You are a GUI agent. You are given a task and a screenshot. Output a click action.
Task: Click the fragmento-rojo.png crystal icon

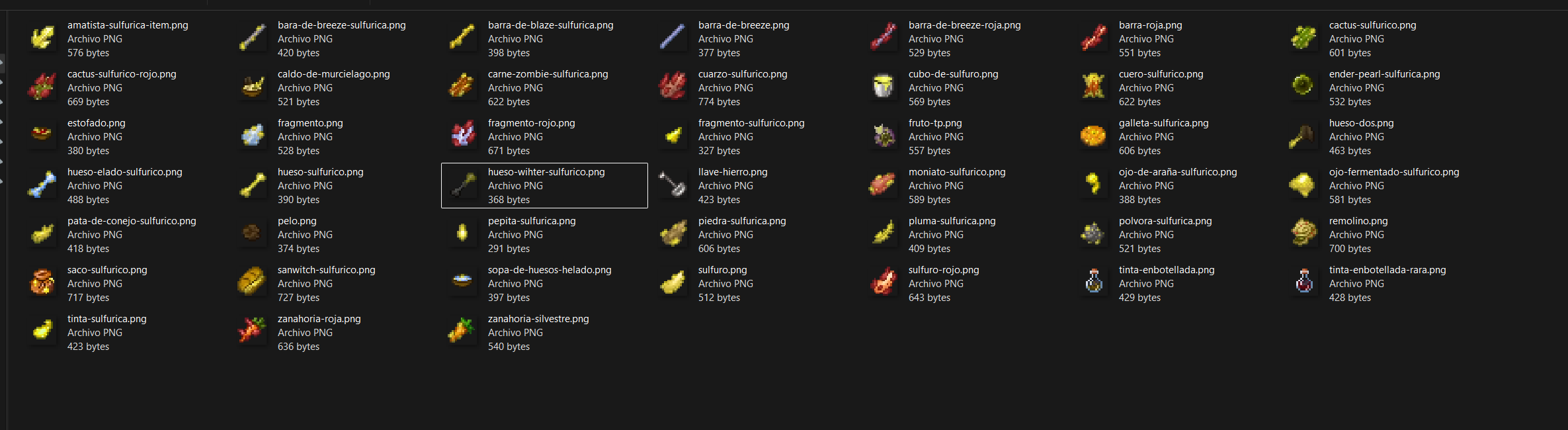click(x=463, y=136)
